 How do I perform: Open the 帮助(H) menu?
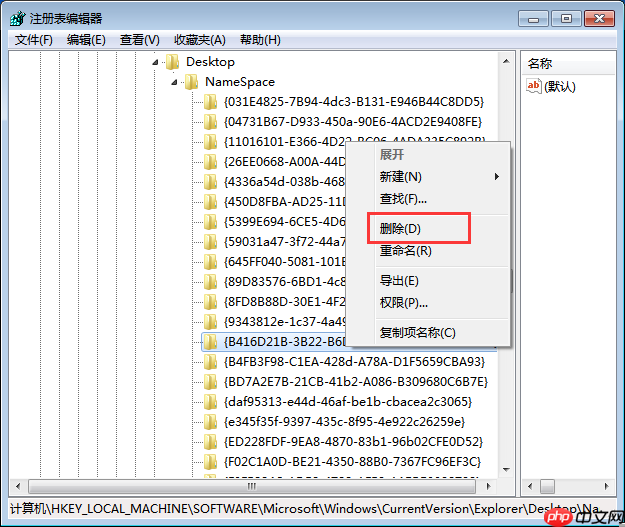click(260, 40)
